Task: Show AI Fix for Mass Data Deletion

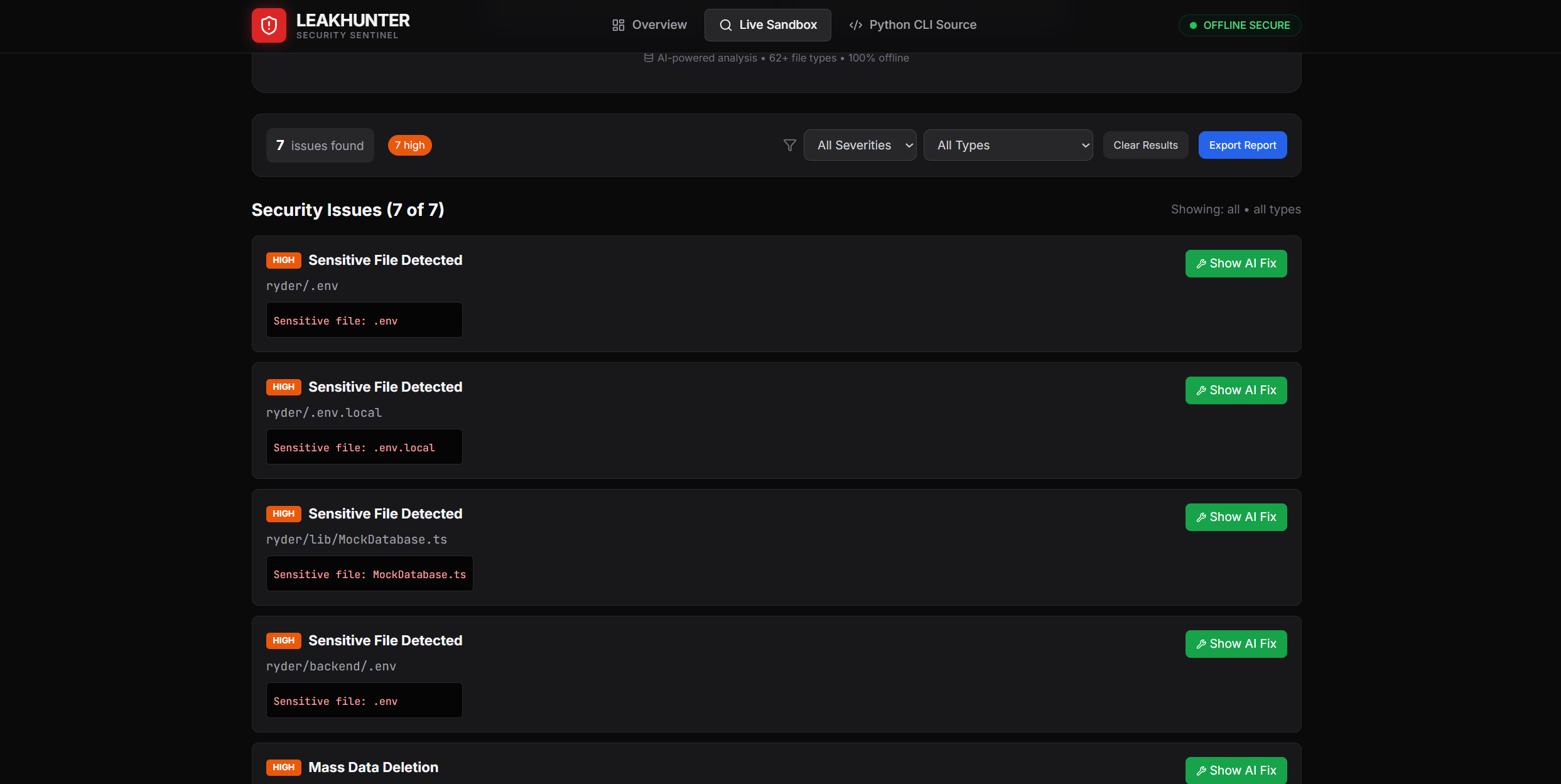Action: (1236, 770)
